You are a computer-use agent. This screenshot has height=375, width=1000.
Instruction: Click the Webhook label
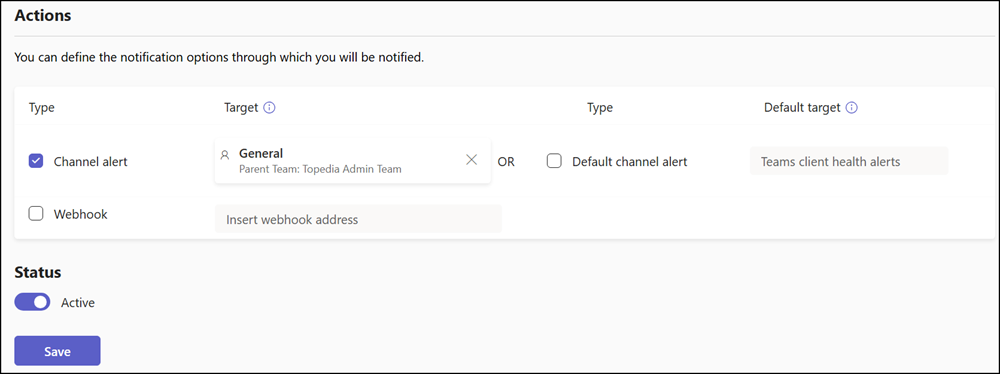80,214
